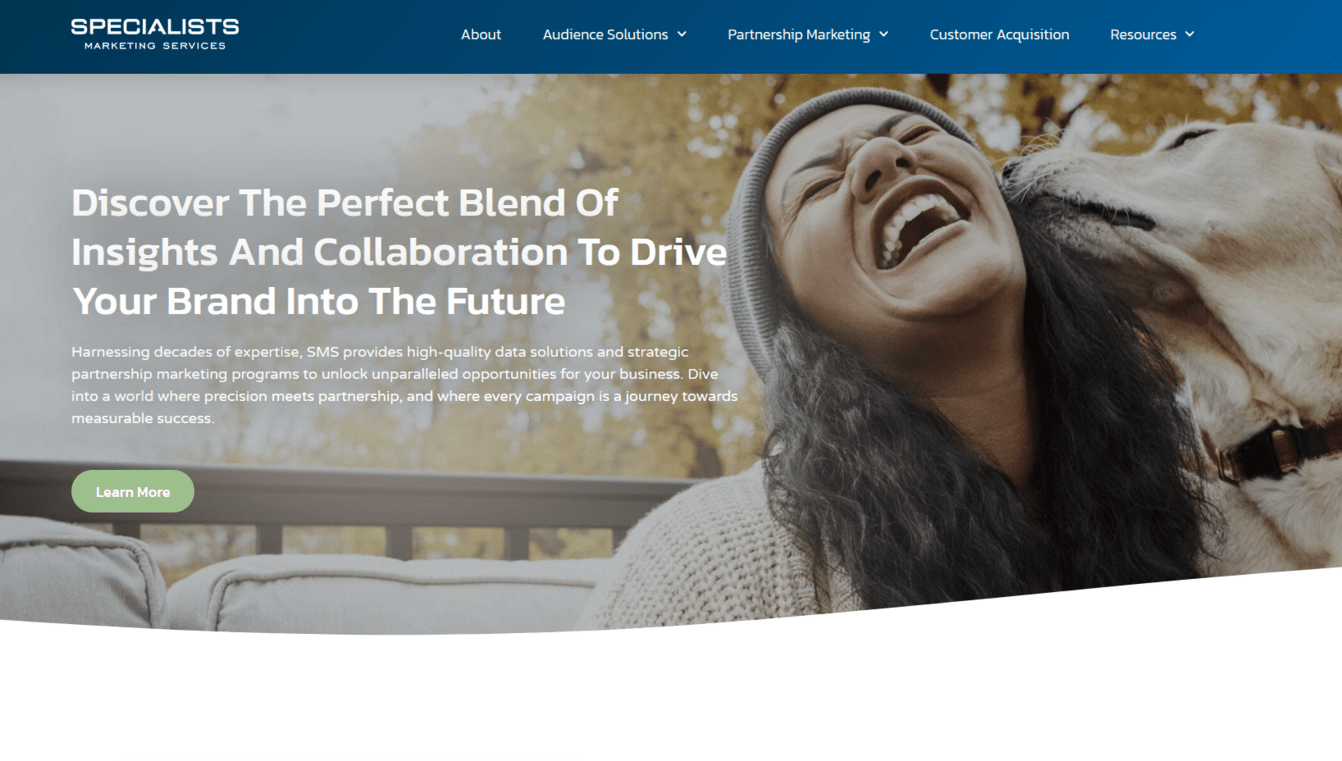Click the Resources menu label
Viewport: 1342px width, 761px height.
coord(1143,34)
